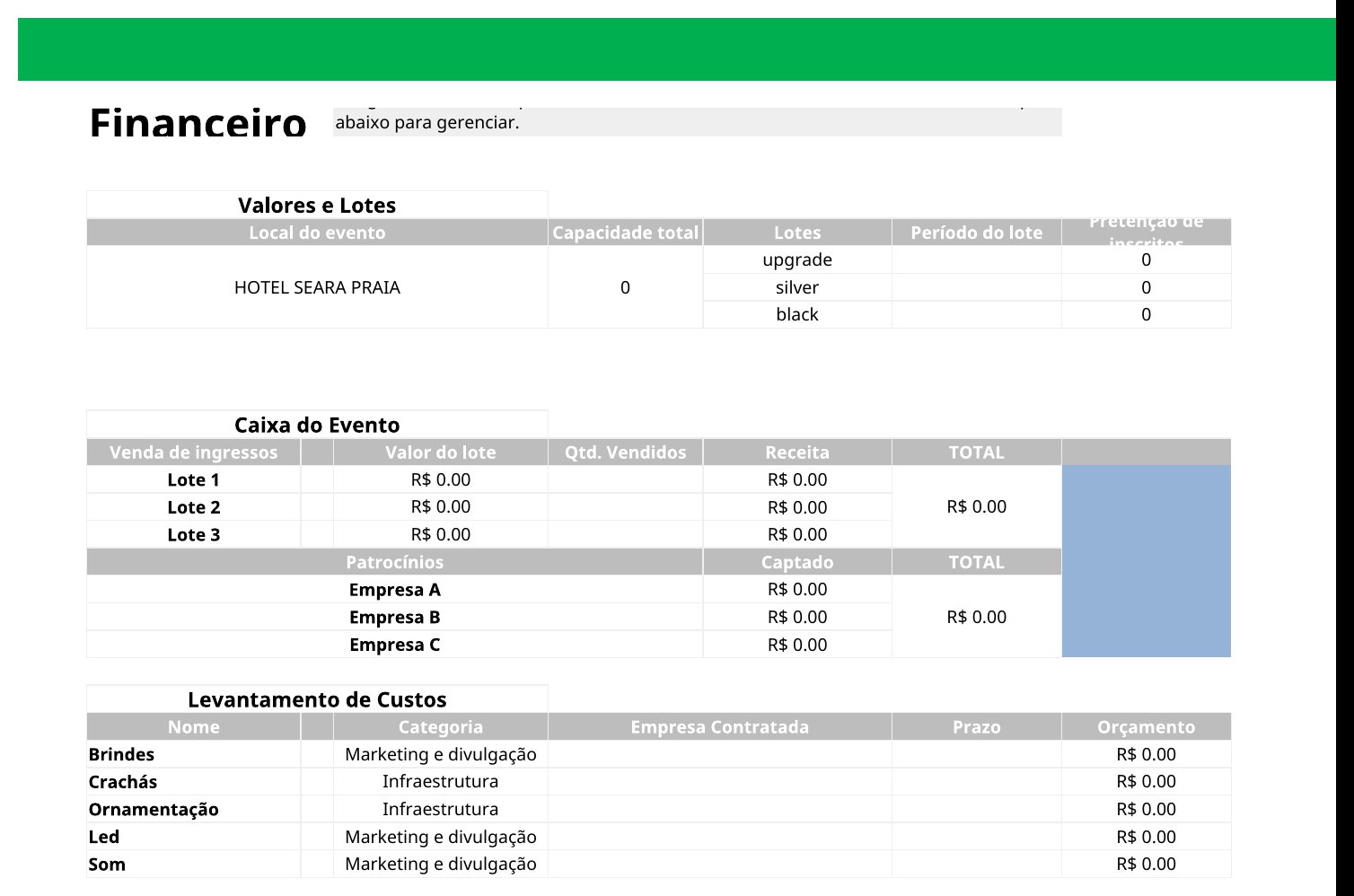
Task: Select the Qtd. Vendidos header
Action: (625, 452)
